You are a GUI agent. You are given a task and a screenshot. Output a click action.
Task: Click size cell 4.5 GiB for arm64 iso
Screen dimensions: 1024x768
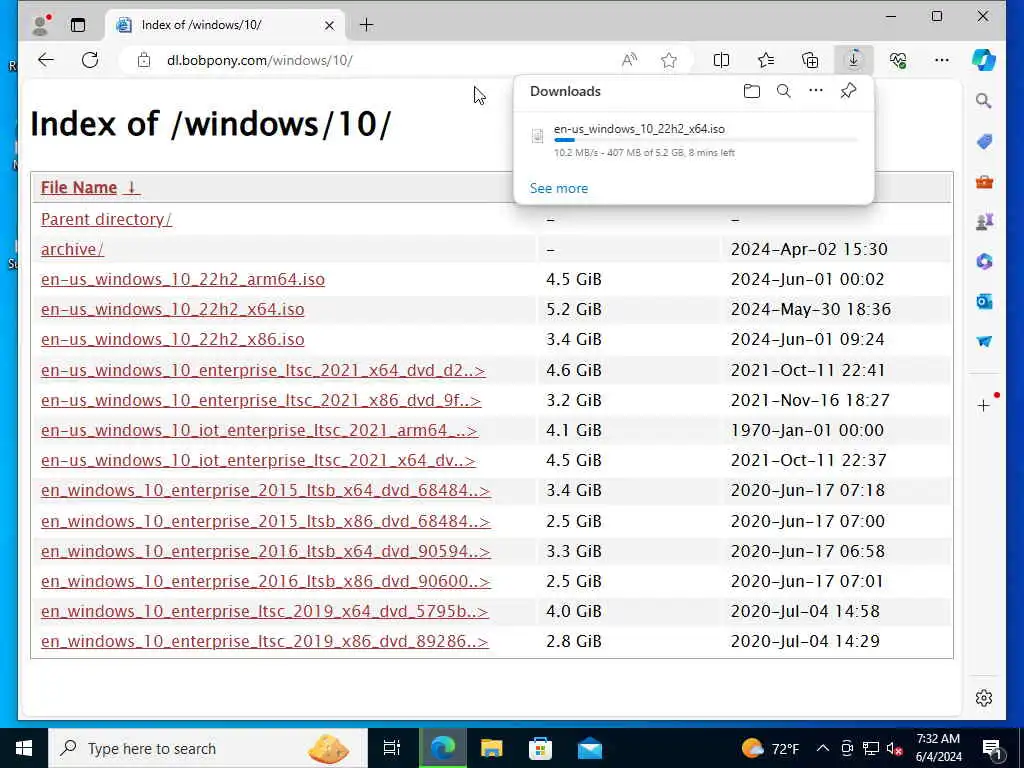[573, 279]
